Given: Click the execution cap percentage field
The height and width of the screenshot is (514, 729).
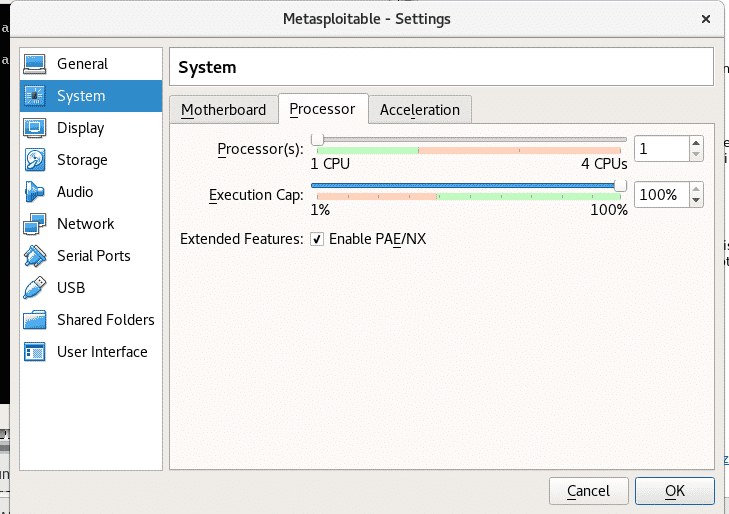Looking at the screenshot, I should coord(661,194).
